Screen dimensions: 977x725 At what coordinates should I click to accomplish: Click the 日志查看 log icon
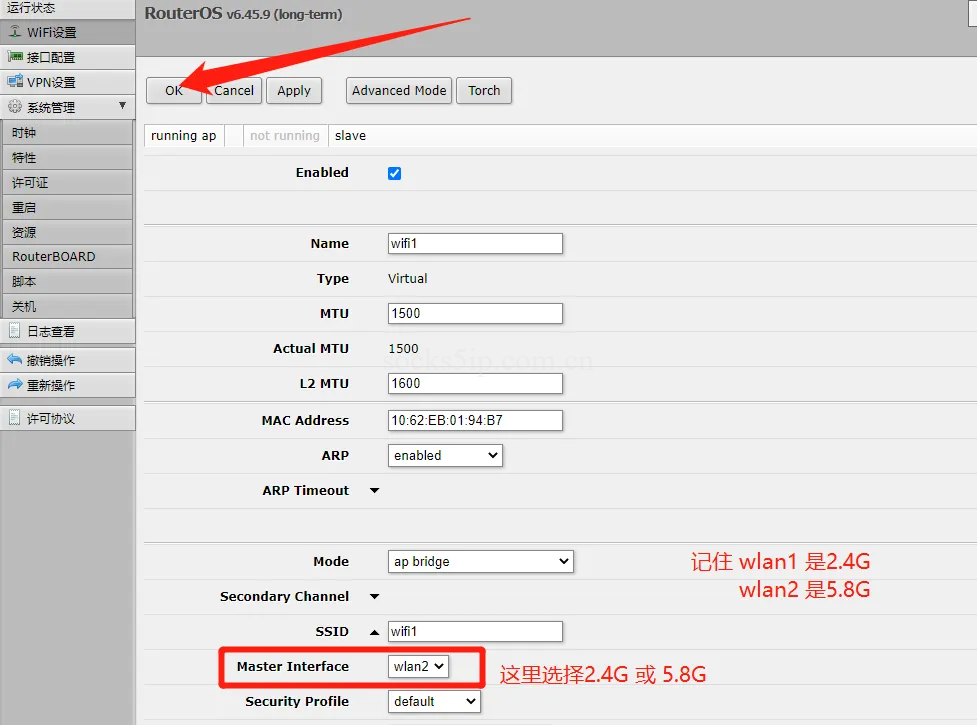(x=15, y=331)
